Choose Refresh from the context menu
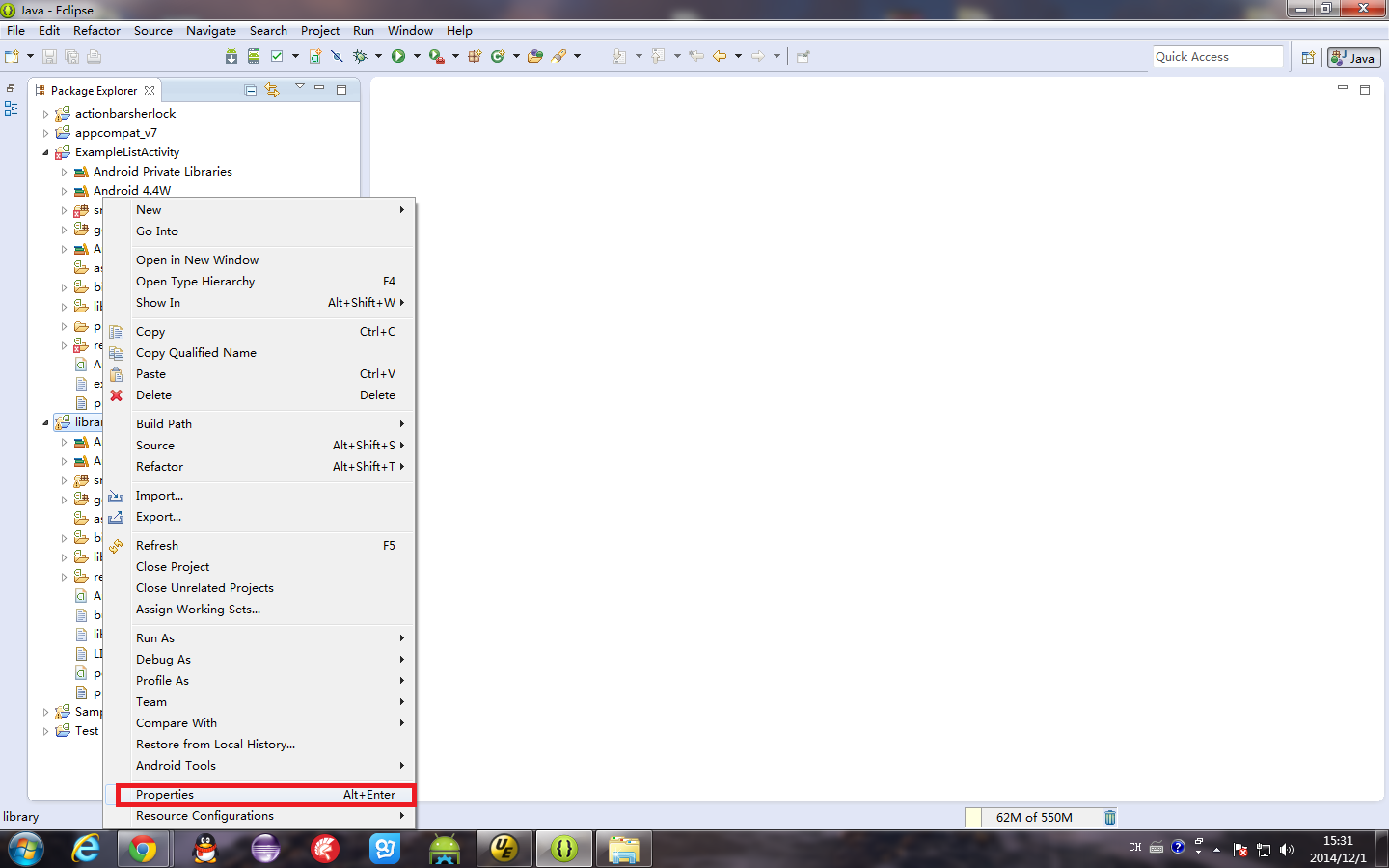The height and width of the screenshot is (868, 1389). [x=260, y=546]
